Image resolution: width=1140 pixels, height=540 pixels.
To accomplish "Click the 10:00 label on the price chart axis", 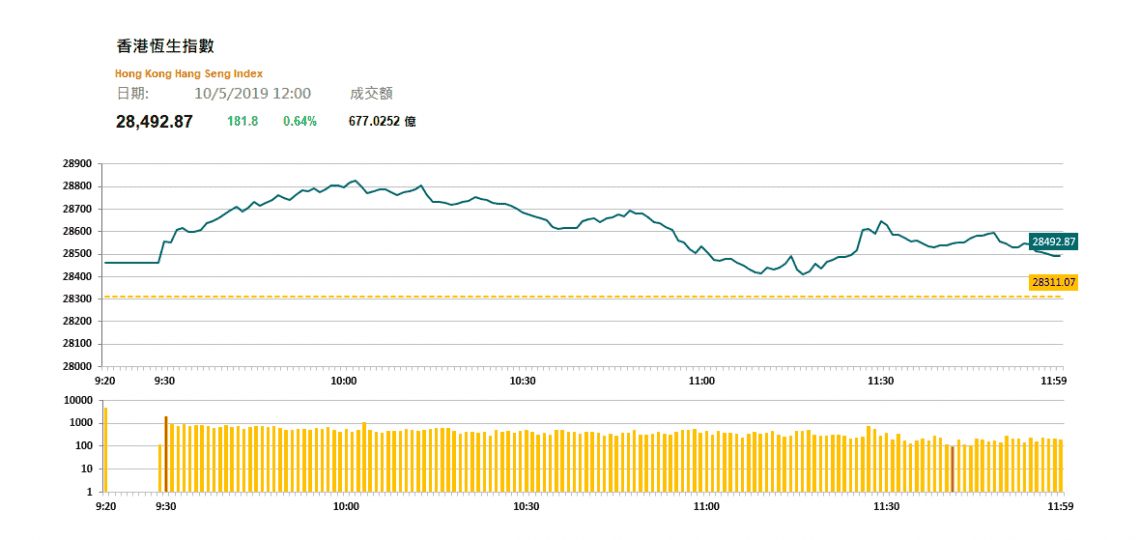I will (x=344, y=381).
